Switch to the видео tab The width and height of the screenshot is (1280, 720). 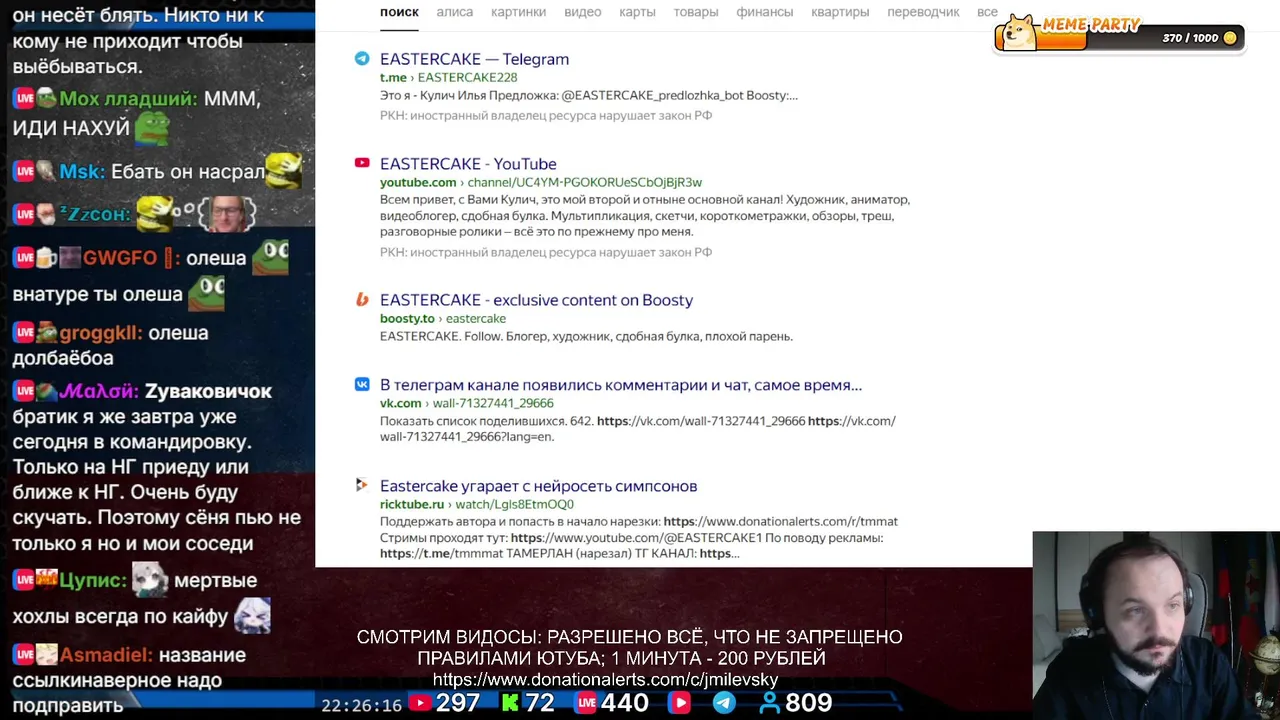582,12
